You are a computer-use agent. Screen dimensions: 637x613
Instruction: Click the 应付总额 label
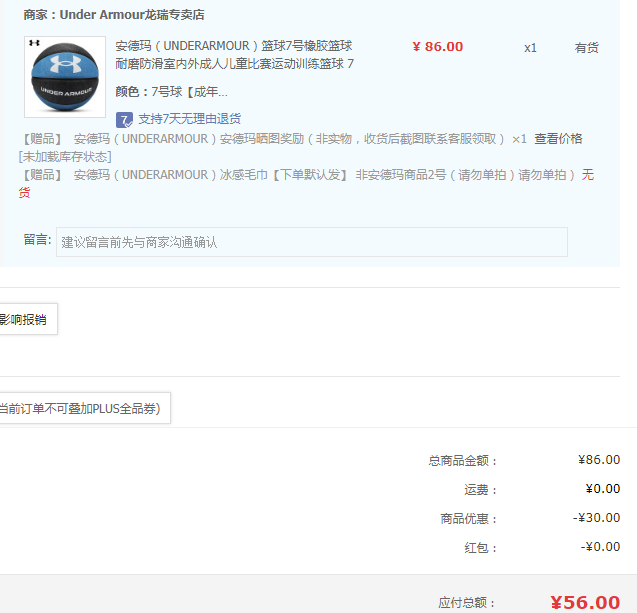pyautogui.click(x=467, y=603)
